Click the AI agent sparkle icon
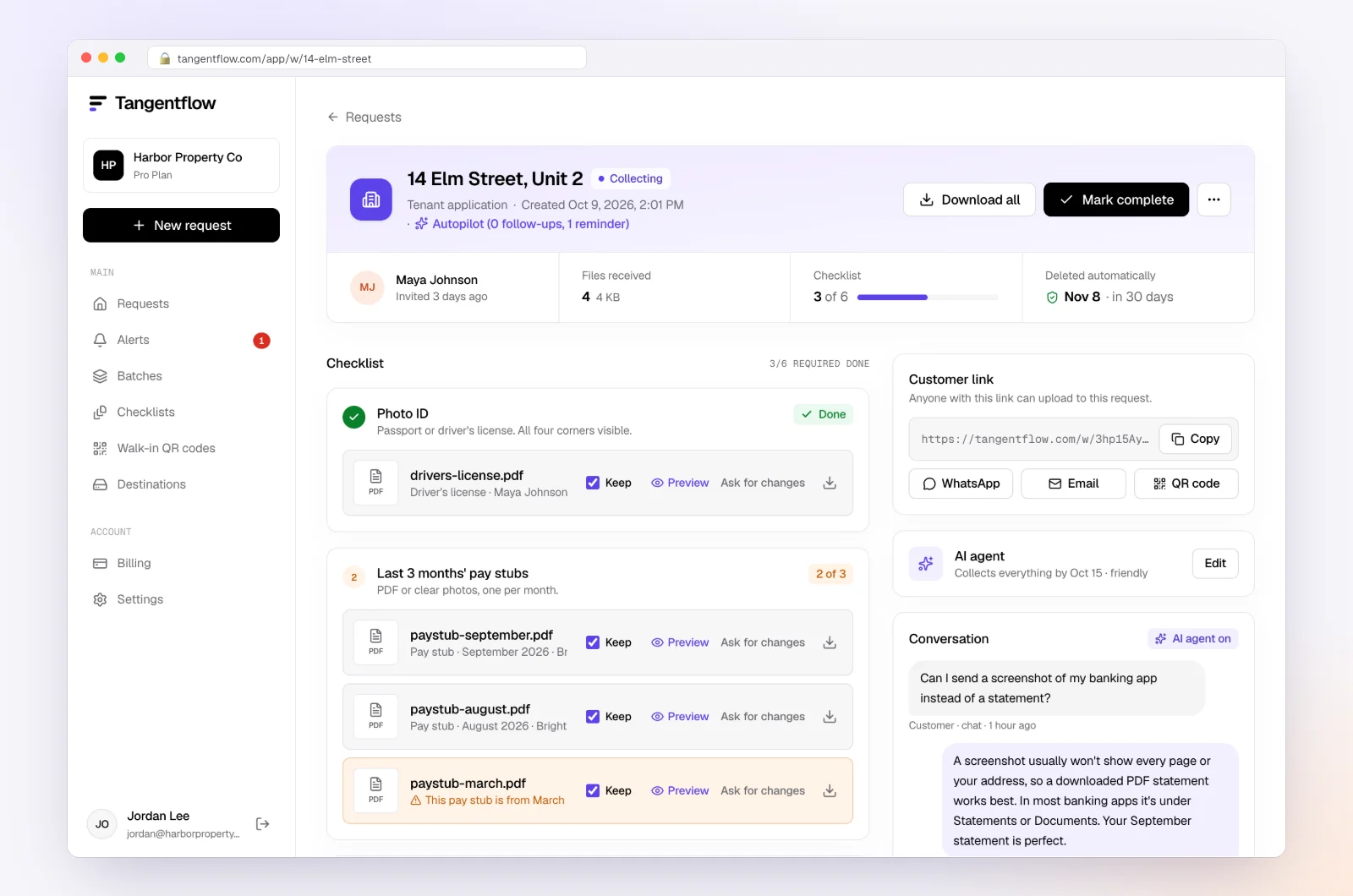 (x=926, y=564)
